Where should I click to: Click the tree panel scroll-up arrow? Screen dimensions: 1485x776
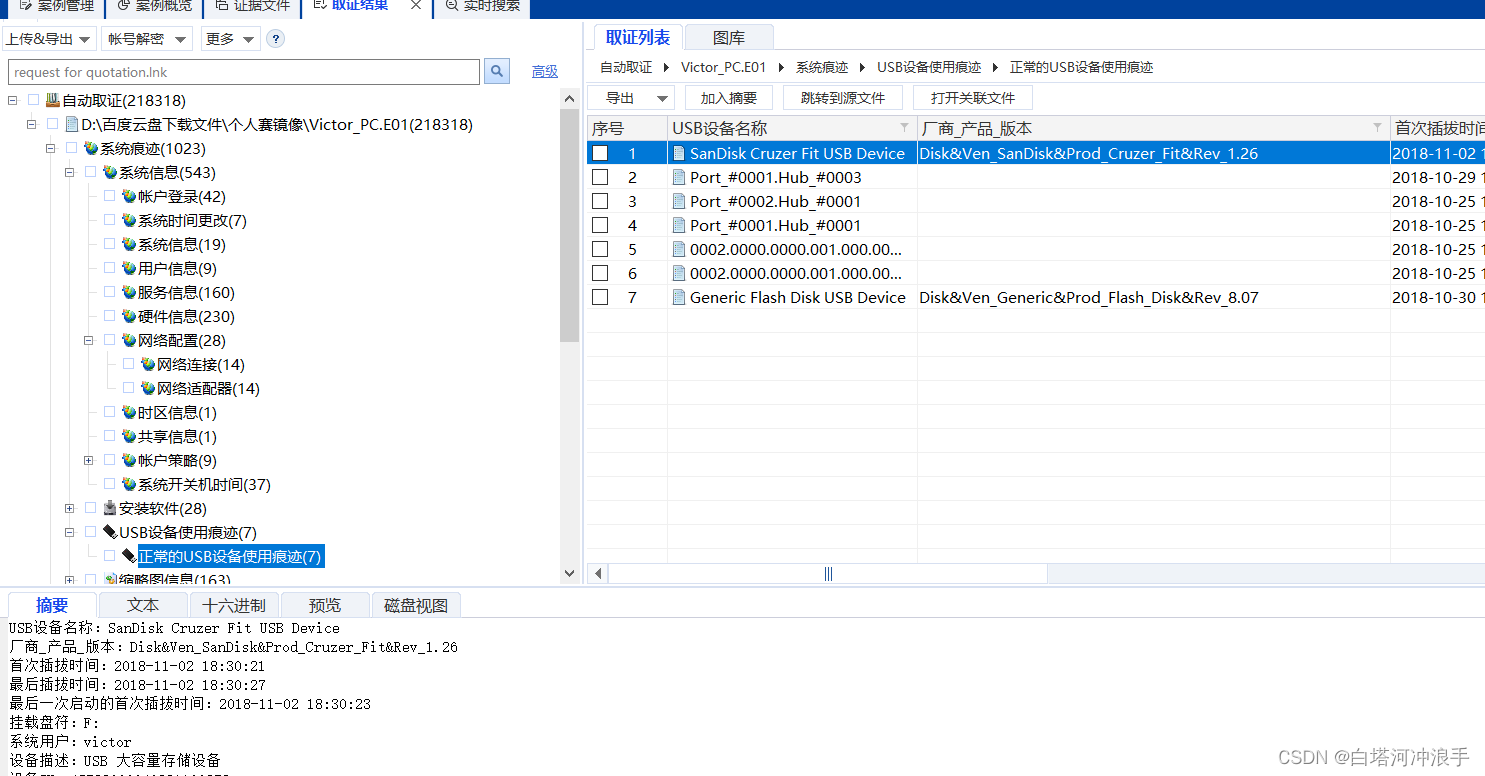click(x=570, y=98)
